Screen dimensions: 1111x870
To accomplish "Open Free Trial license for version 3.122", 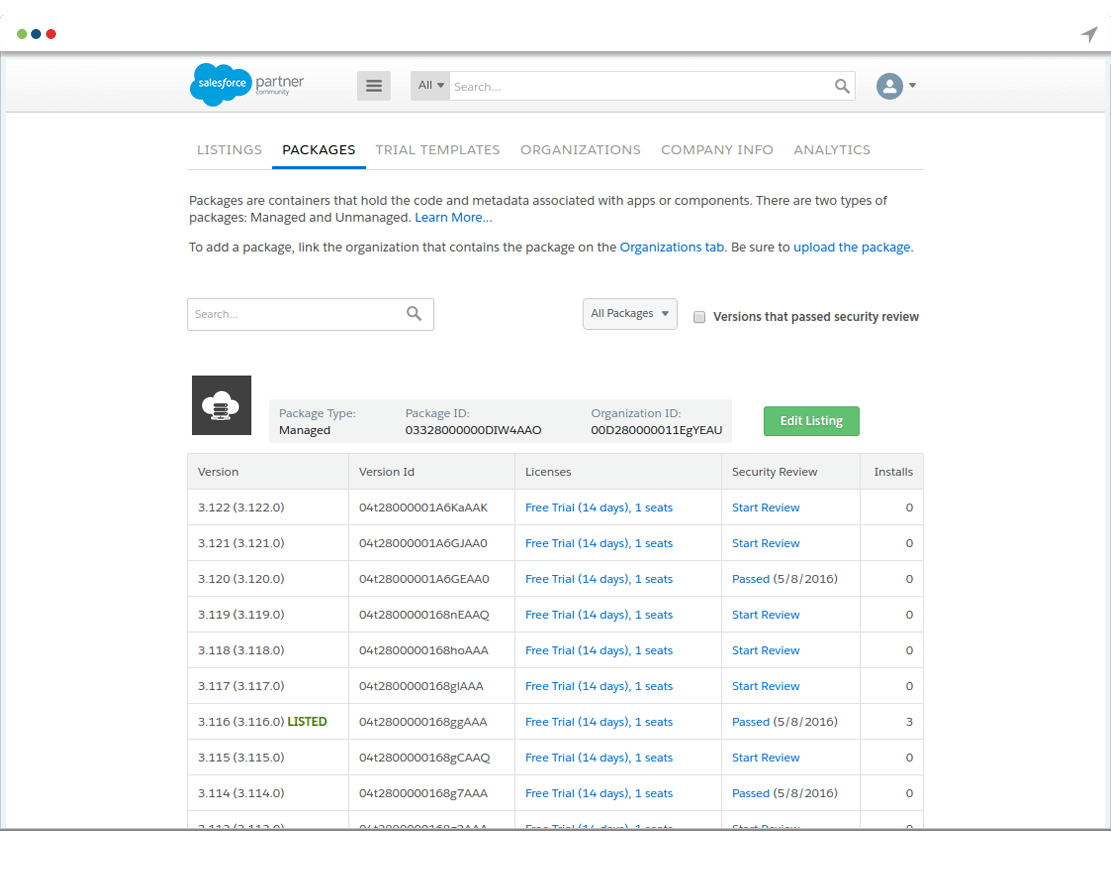I will pyautogui.click(x=599, y=507).
